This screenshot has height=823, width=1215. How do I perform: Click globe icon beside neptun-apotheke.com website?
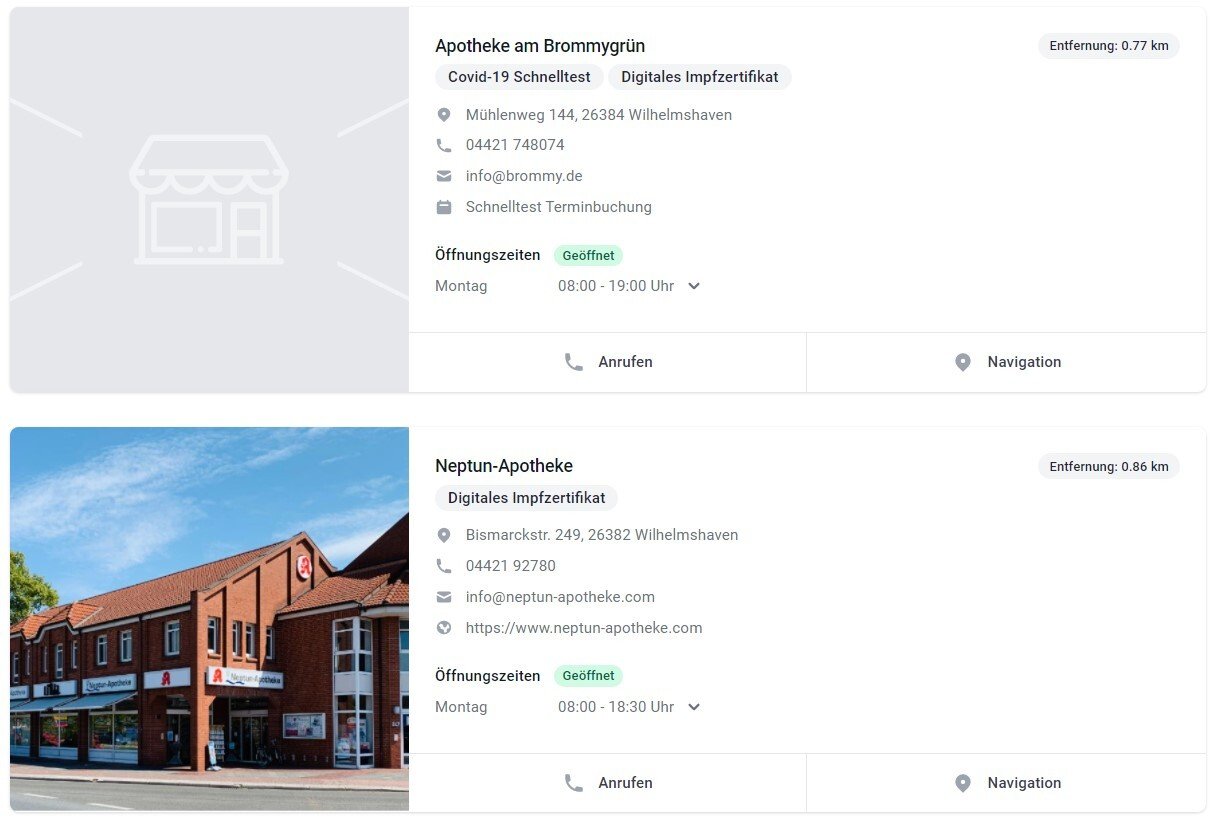(444, 628)
